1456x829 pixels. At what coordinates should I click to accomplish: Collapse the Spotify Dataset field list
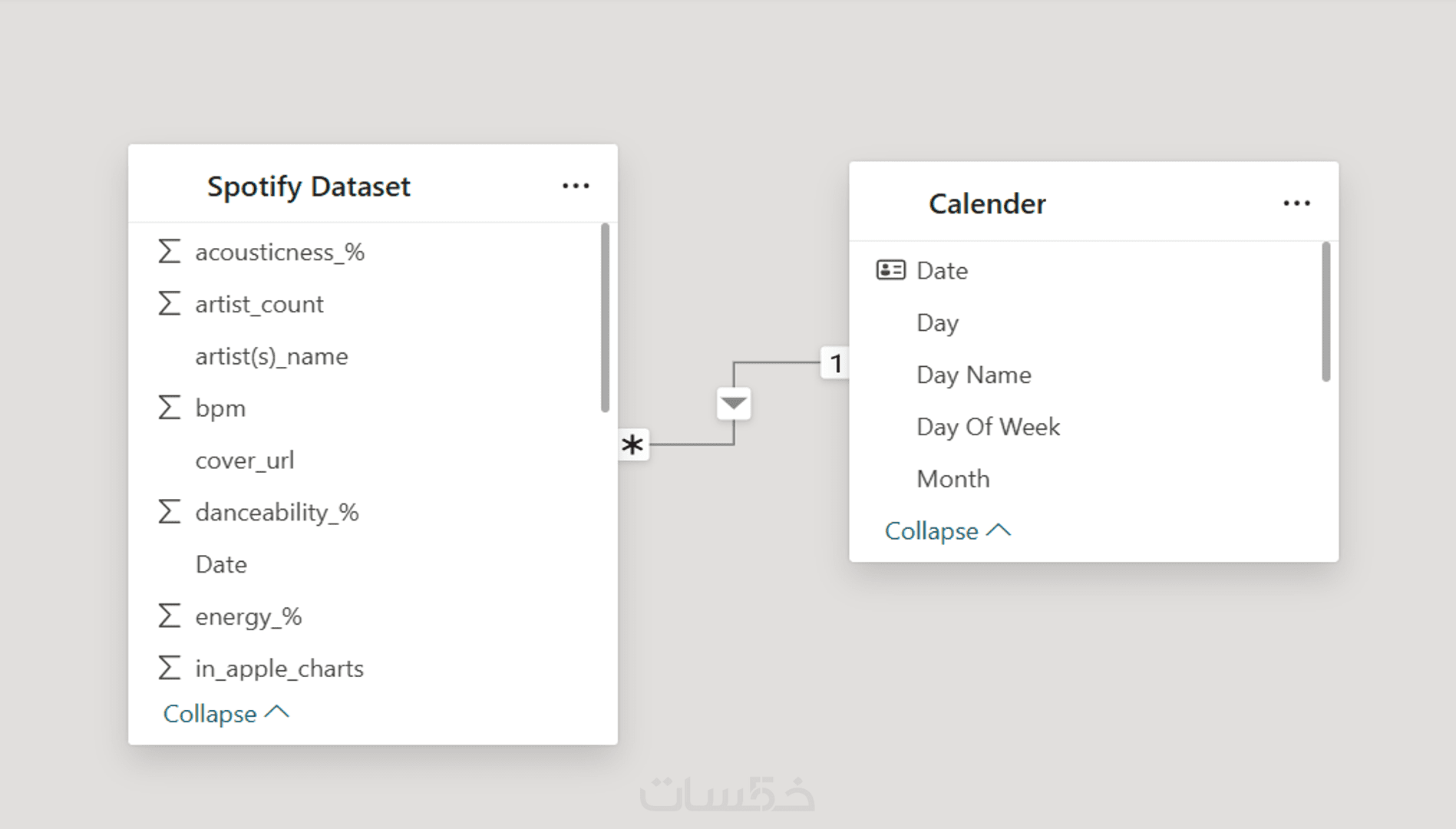pyautogui.click(x=226, y=714)
